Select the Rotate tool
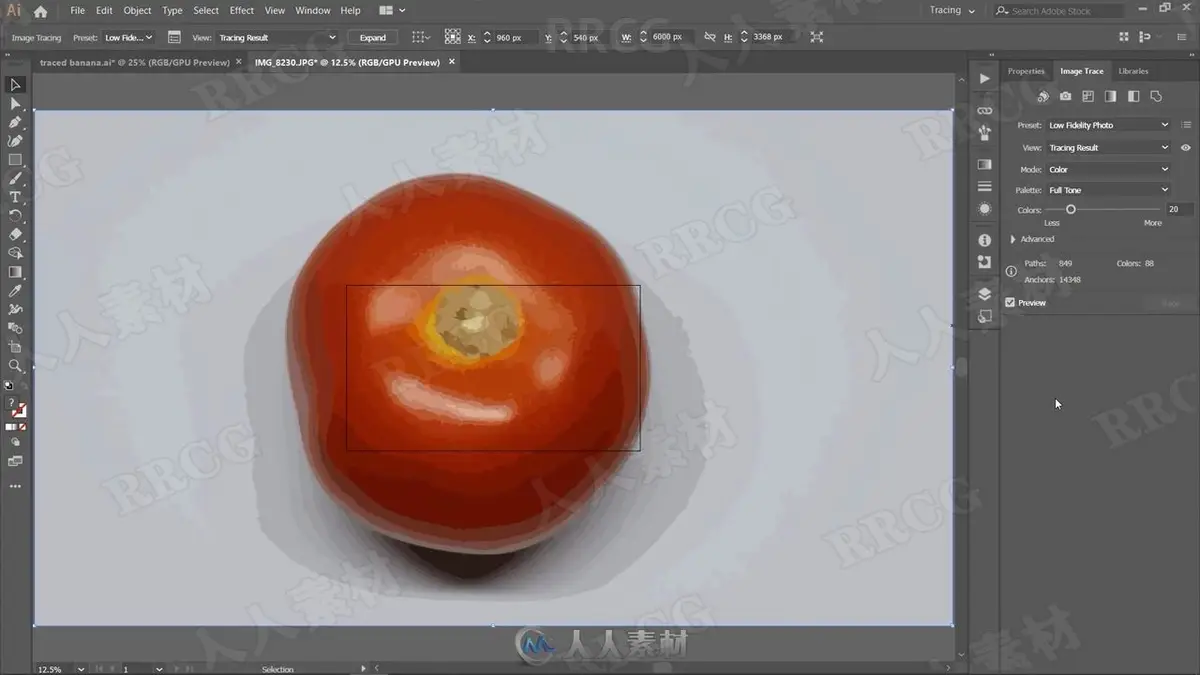Image resolution: width=1200 pixels, height=675 pixels. pos(15,216)
